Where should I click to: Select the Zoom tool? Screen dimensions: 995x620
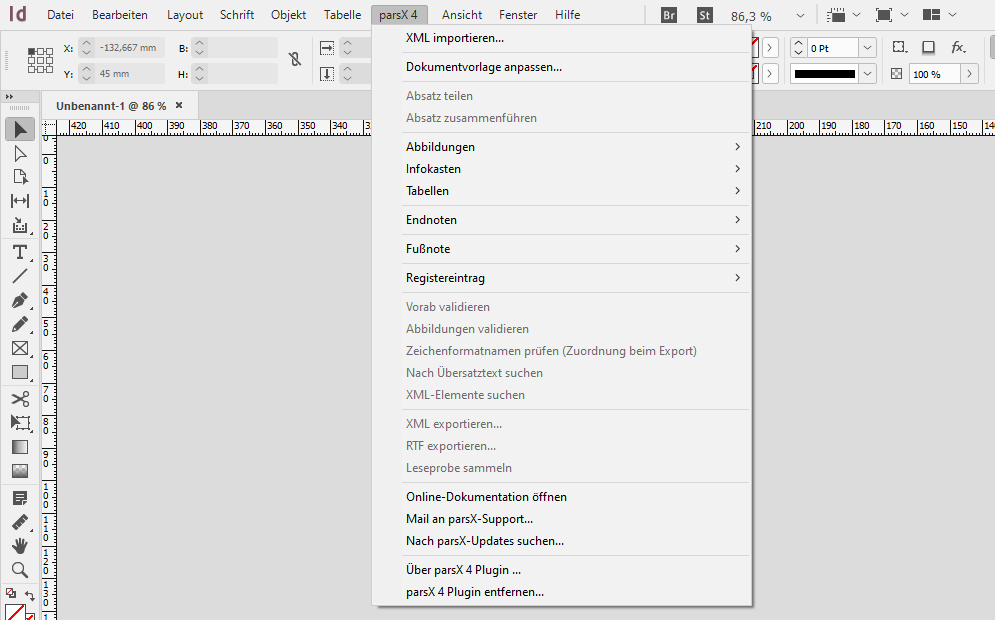pyautogui.click(x=20, y=570)
